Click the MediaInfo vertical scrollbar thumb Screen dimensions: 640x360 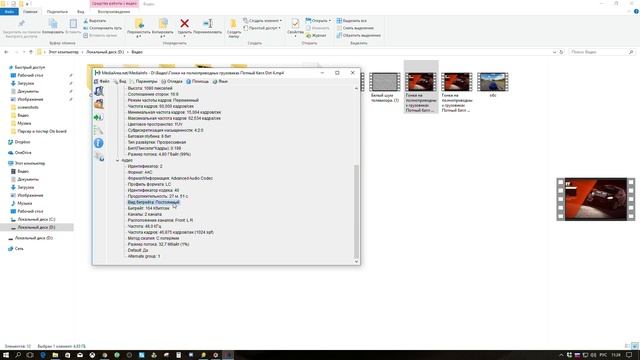[x=356, y=211]
